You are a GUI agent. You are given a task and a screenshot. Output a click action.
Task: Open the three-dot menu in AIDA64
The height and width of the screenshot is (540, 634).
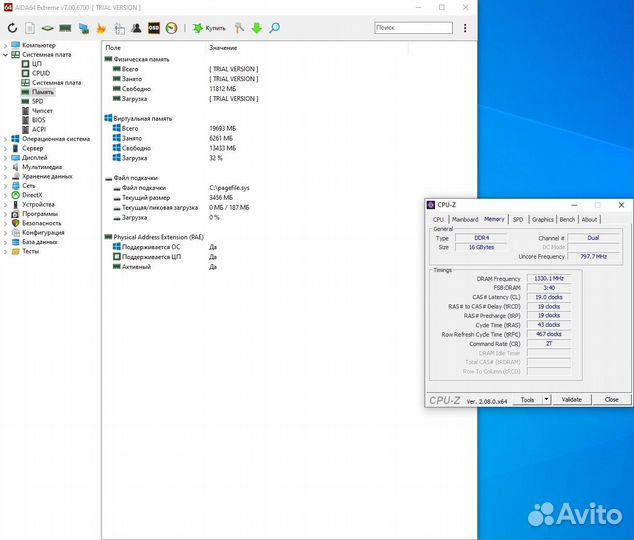[x=465, y=28]
